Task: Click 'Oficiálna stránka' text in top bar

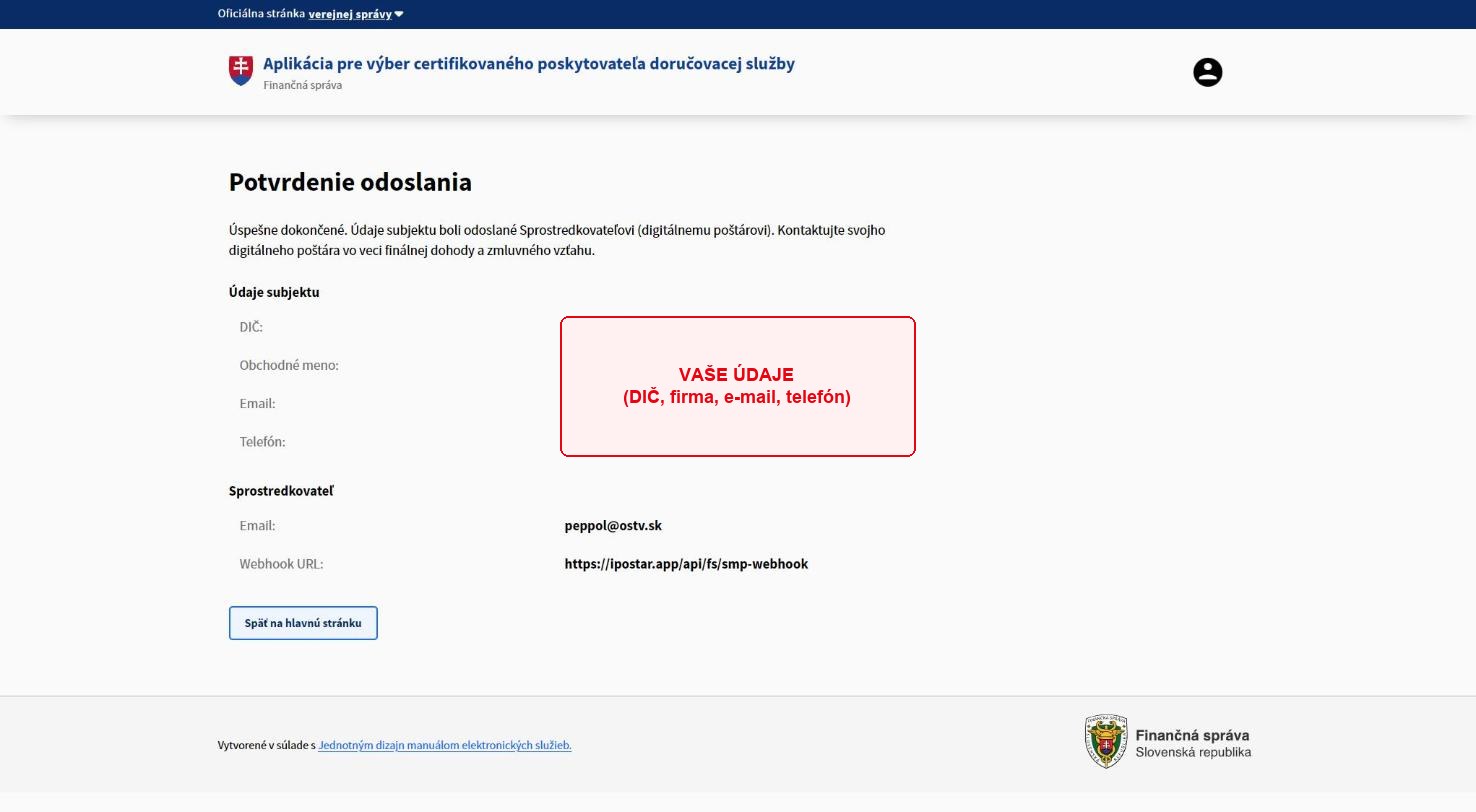Action: (261, 14)
